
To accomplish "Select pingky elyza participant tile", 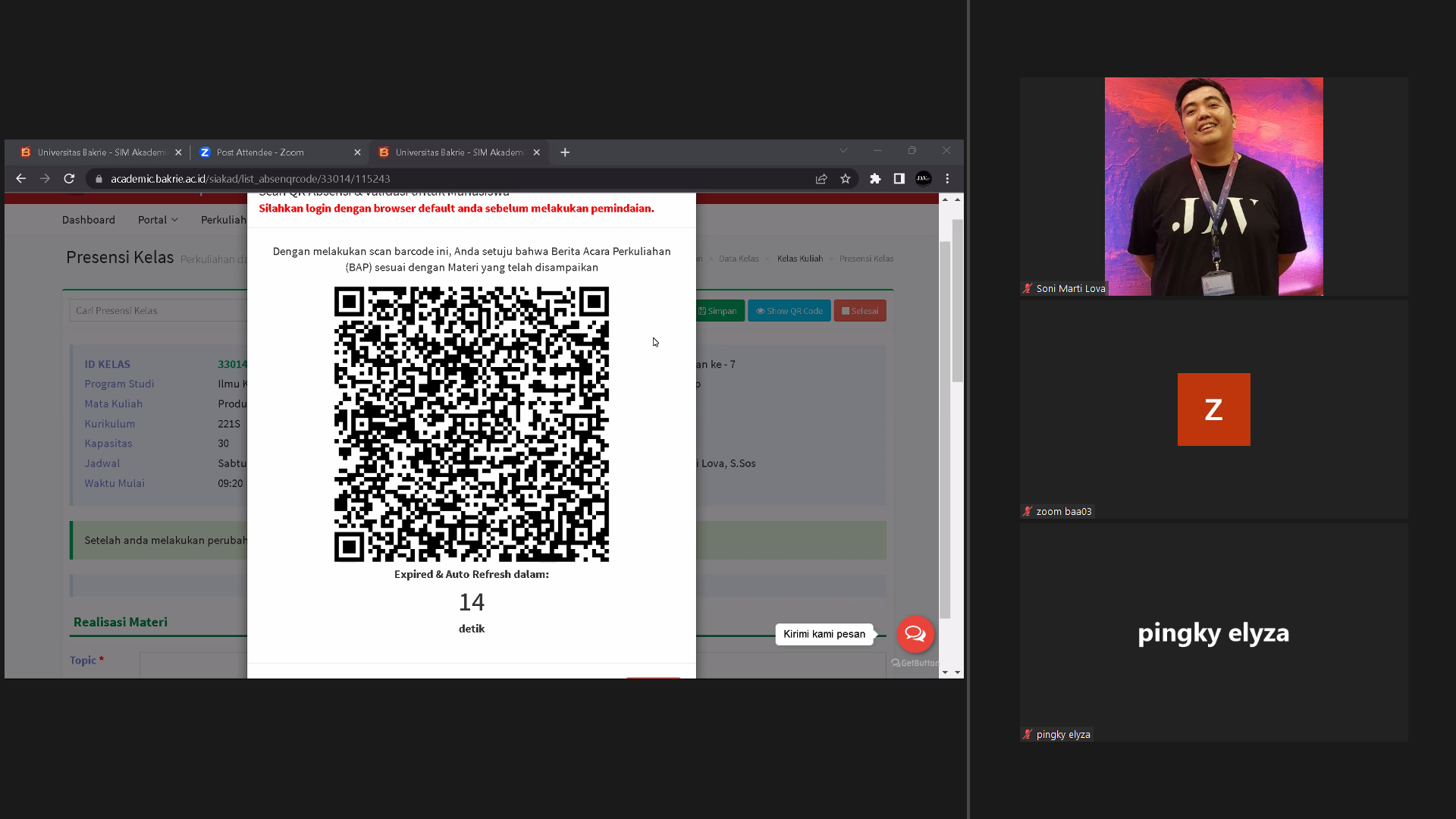I will click(x=1214, y=632).
